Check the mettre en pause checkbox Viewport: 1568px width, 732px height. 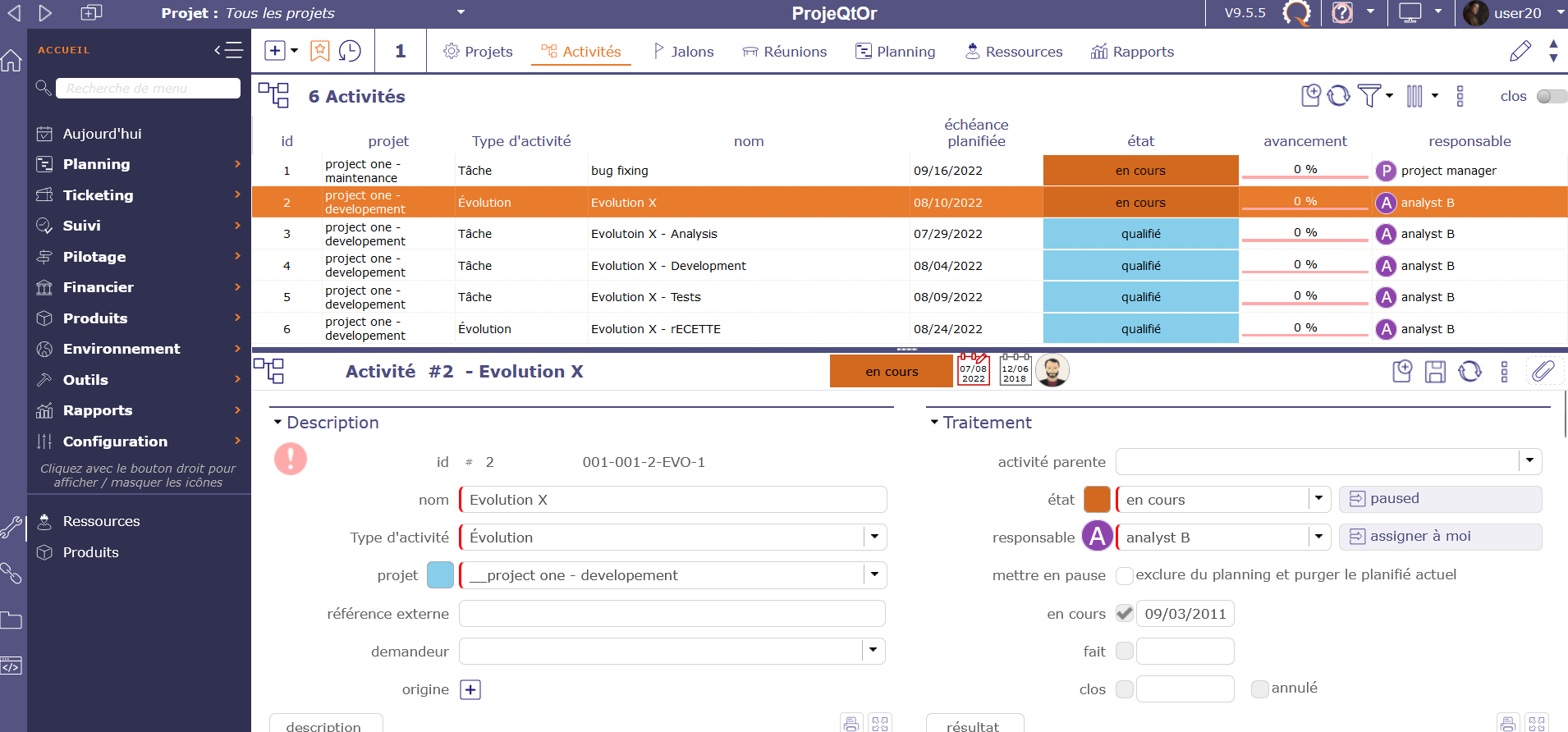coord(1125,575)
